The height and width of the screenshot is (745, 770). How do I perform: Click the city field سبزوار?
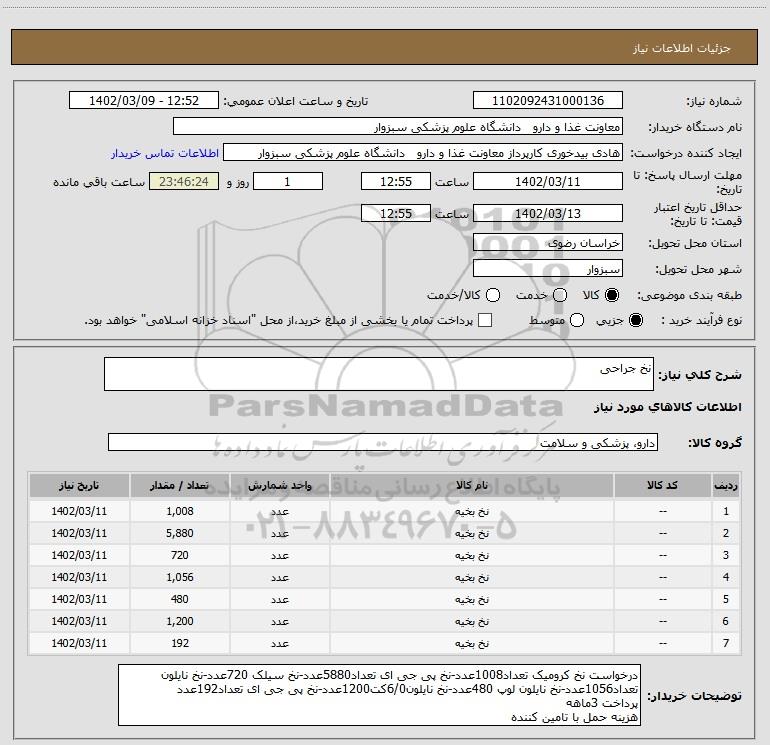point(548,269)
